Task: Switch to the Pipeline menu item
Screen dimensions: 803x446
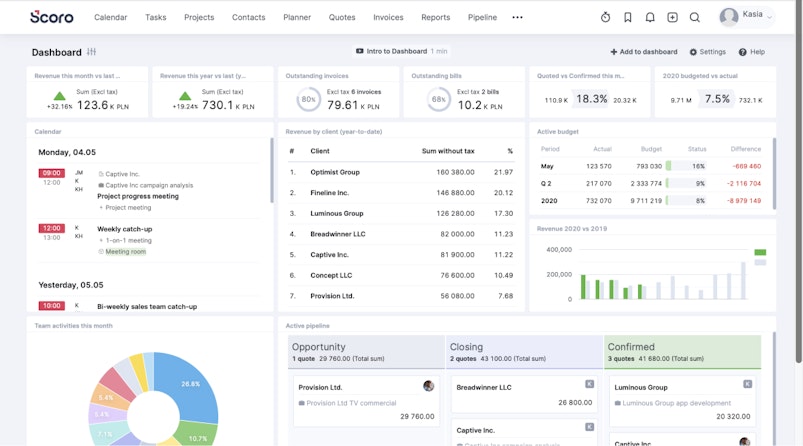Action: coord(482,17)
